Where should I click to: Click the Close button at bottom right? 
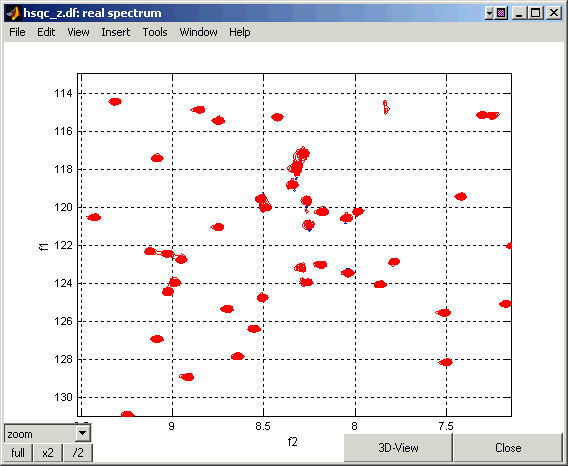pos(508,448)
